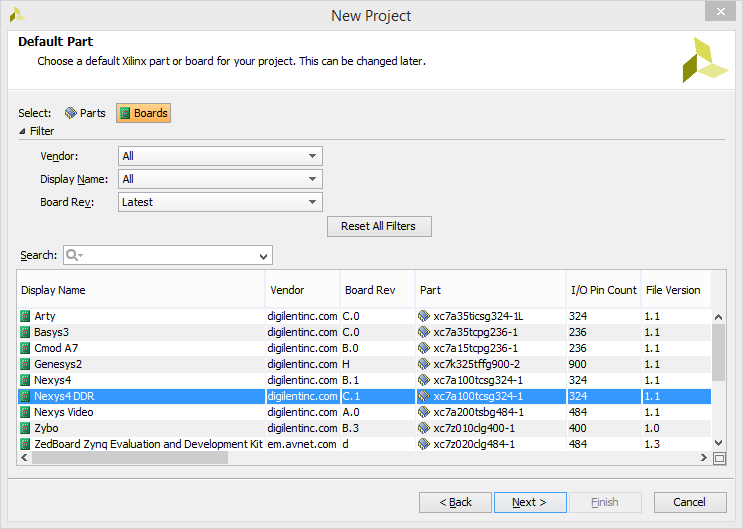Click chip icon beside xc7a200tsbg484-1

point(424,412)
